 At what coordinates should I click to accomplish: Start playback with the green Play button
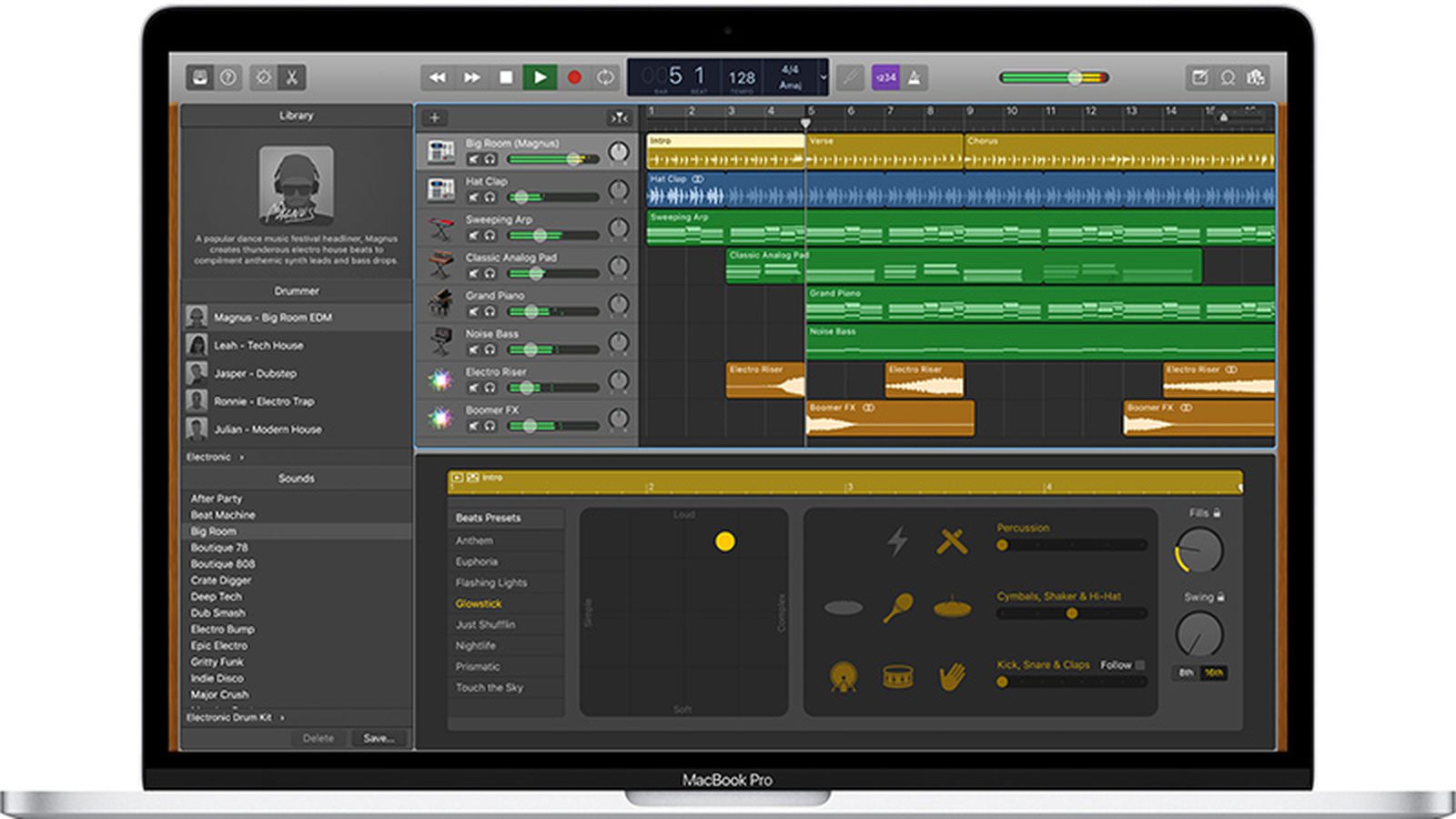(540, 77)
